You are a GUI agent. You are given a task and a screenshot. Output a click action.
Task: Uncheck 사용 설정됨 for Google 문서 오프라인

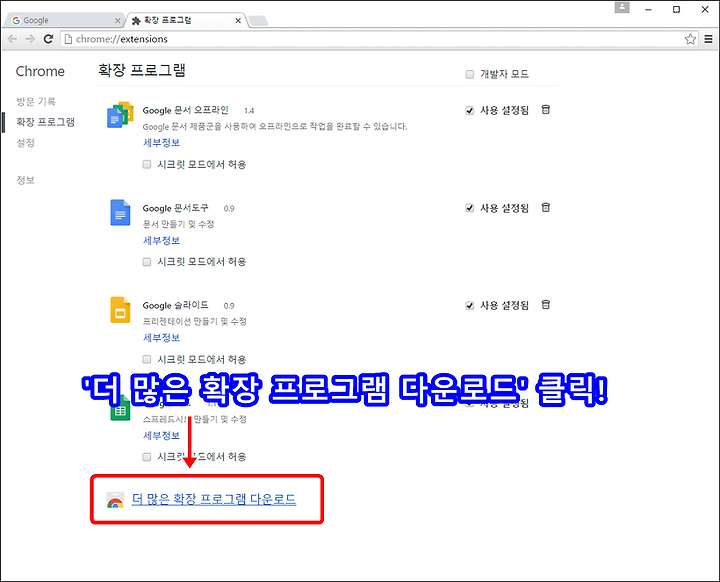click(x=469, y=110)
